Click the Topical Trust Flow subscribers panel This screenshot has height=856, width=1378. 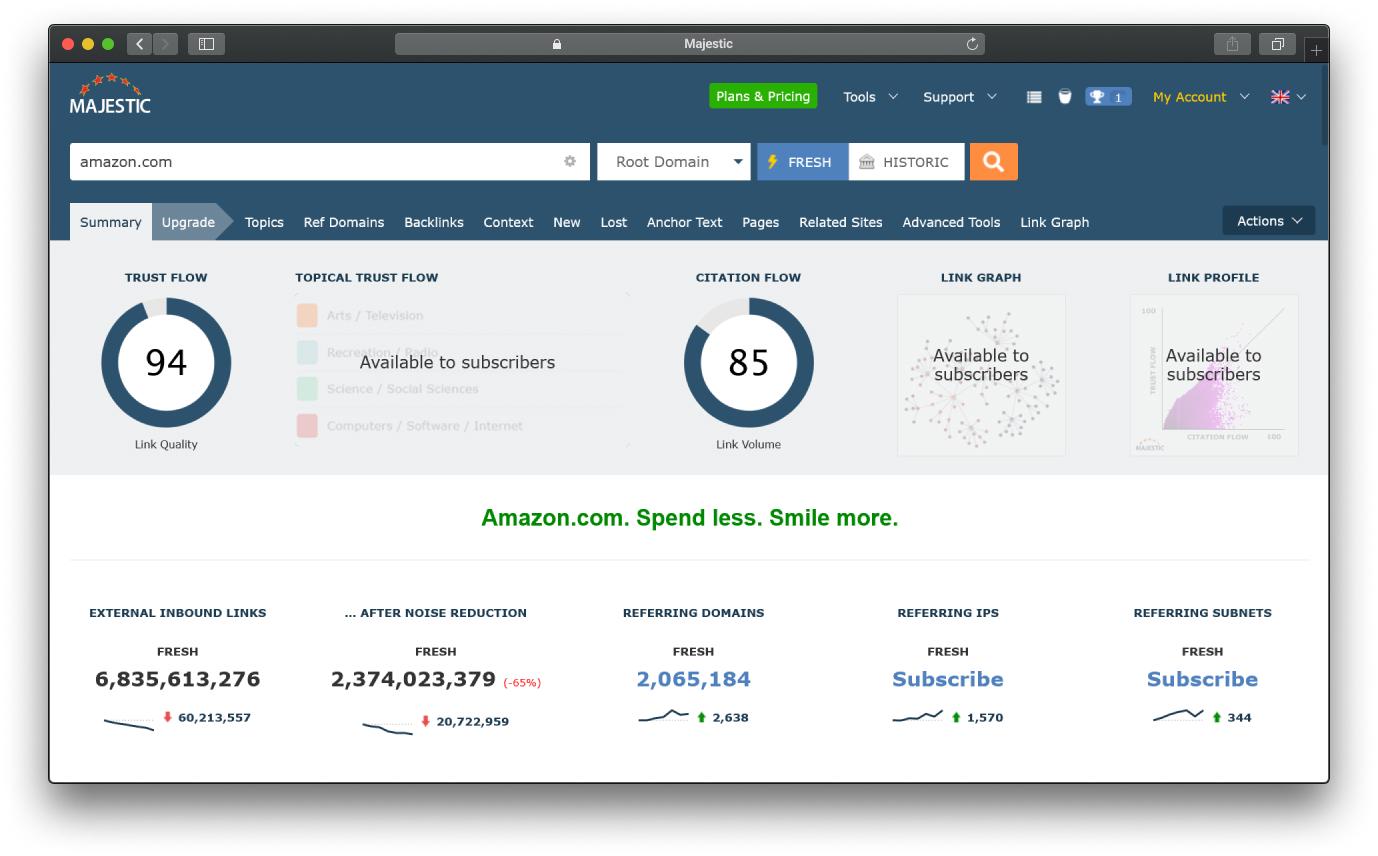pyautogui.click(x=462, y=369)
